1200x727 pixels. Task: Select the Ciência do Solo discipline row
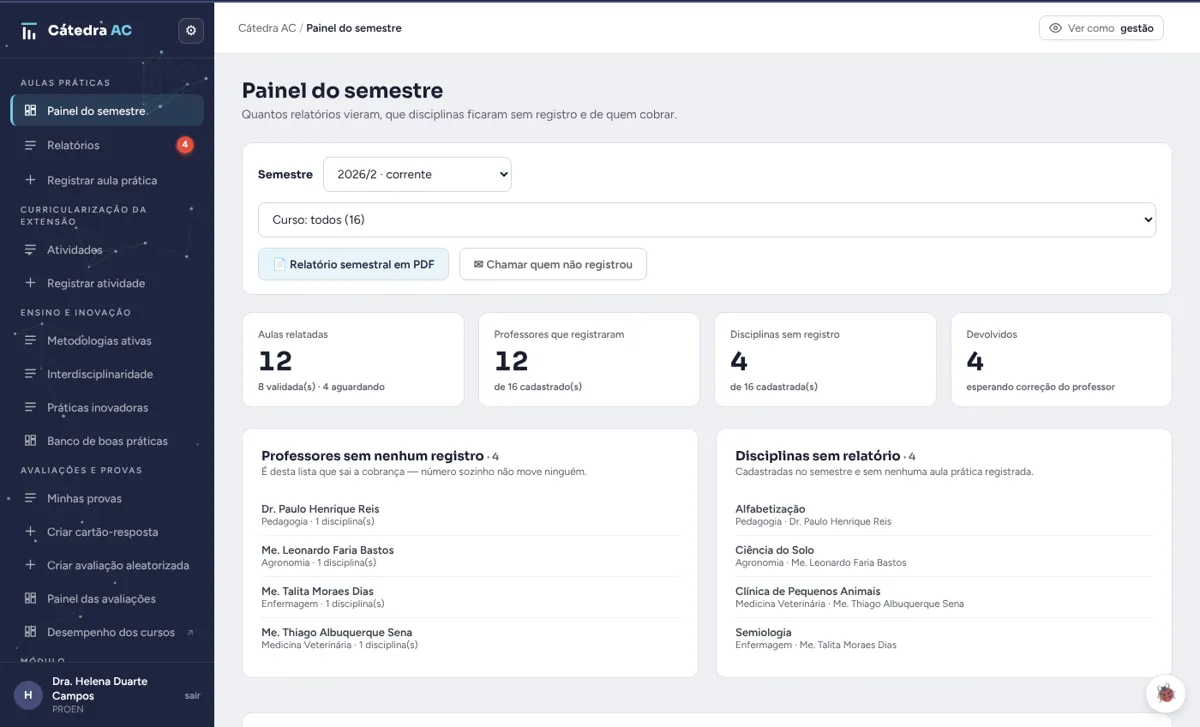pyautogui.click(x=944, y=556)
